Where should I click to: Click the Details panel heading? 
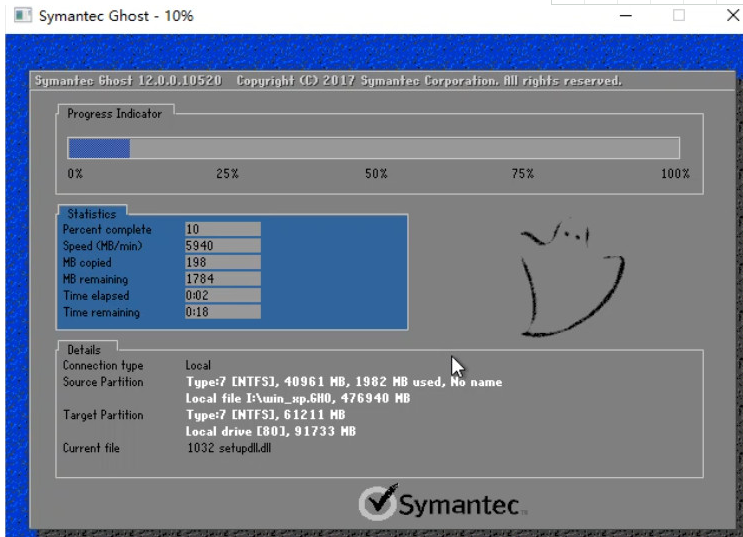pos(84,350)
